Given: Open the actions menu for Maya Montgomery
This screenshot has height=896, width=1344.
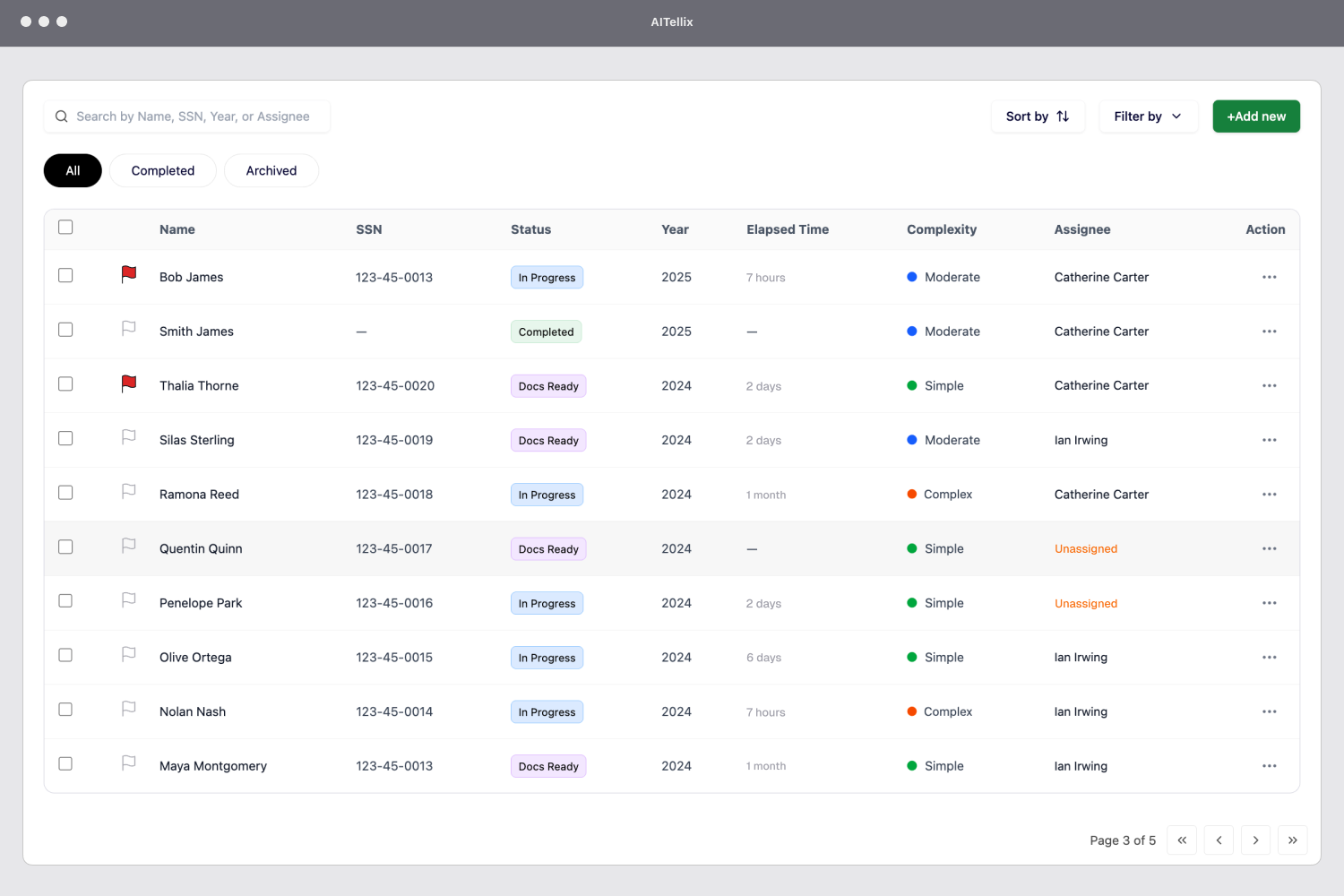Looking at the screenshot, I should pos(1269,766).
